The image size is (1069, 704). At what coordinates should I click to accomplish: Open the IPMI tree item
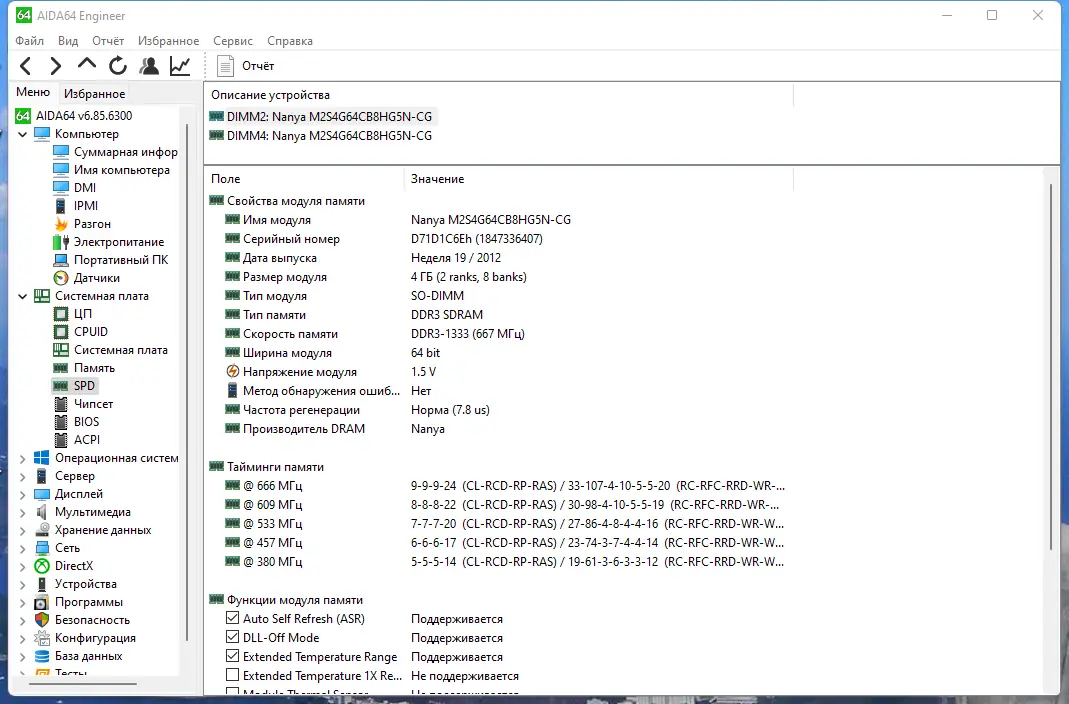point(76,206)
